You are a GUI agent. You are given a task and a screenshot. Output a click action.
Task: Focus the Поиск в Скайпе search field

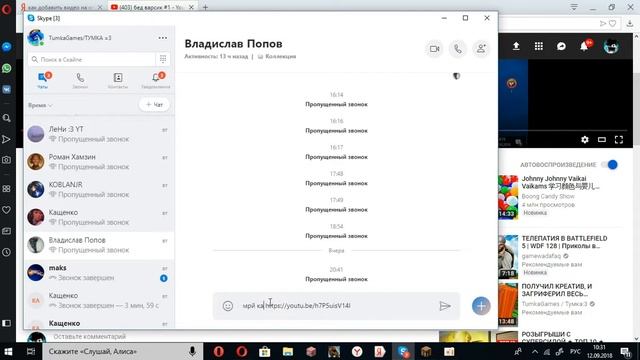(x=92, y=60)
